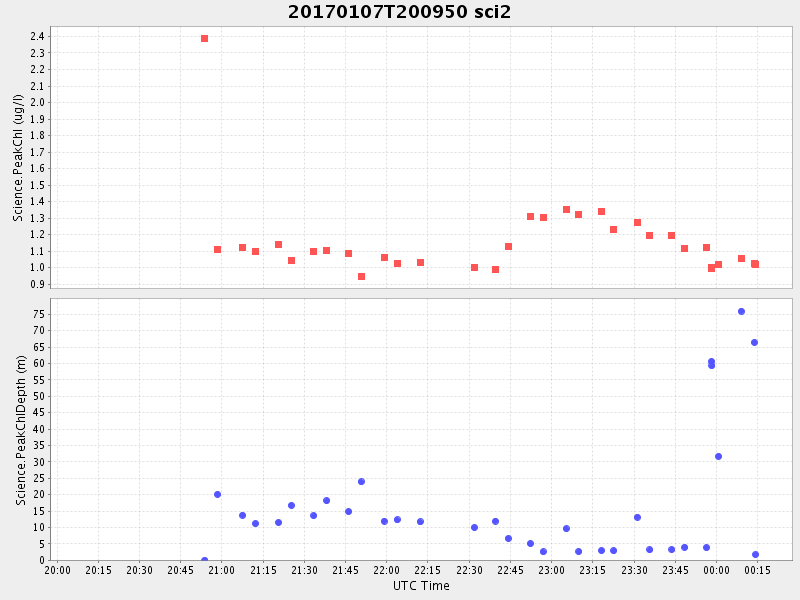Click the 00:15 tick label on time axis
This screenshot has height=600, width=800.
pyautogui.click(x=756, y=570)
